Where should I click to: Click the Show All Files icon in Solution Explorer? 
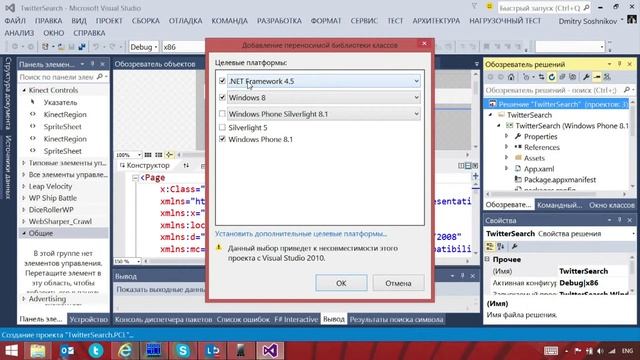coord(572,77)
